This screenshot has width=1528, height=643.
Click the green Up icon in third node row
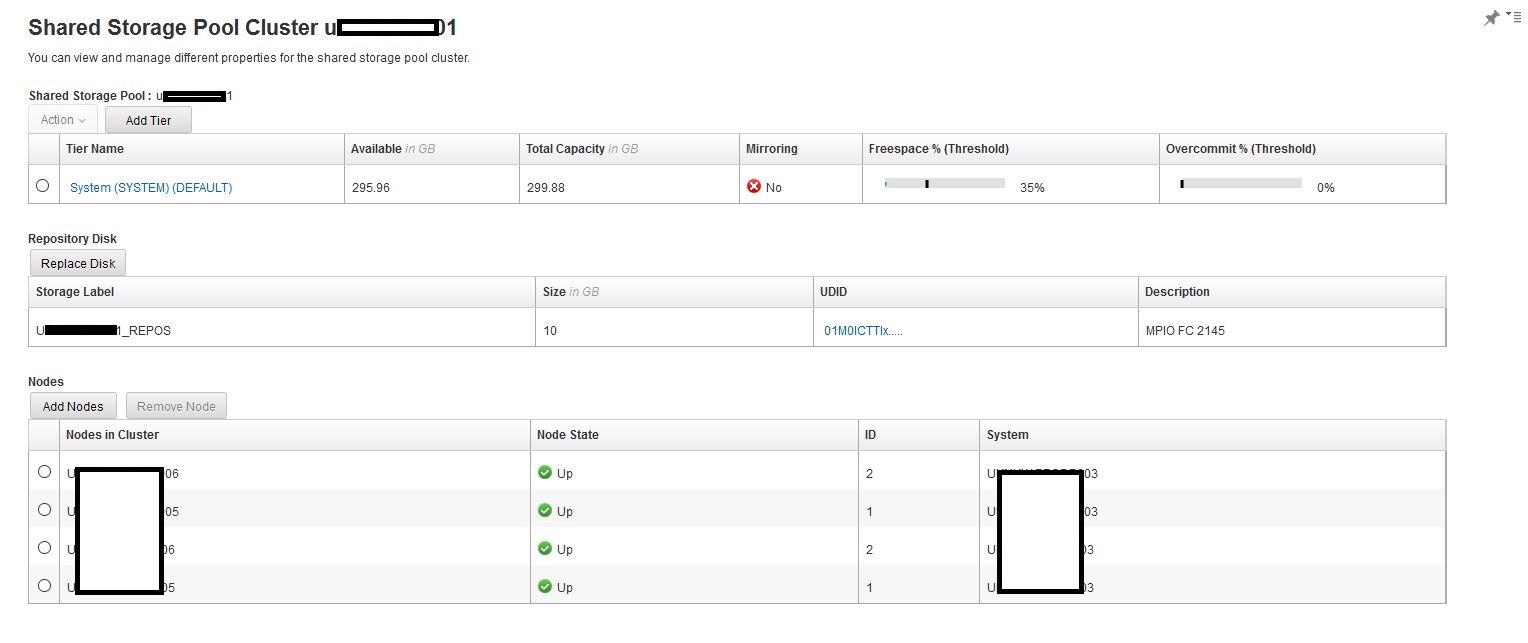[x=545, y=549]
